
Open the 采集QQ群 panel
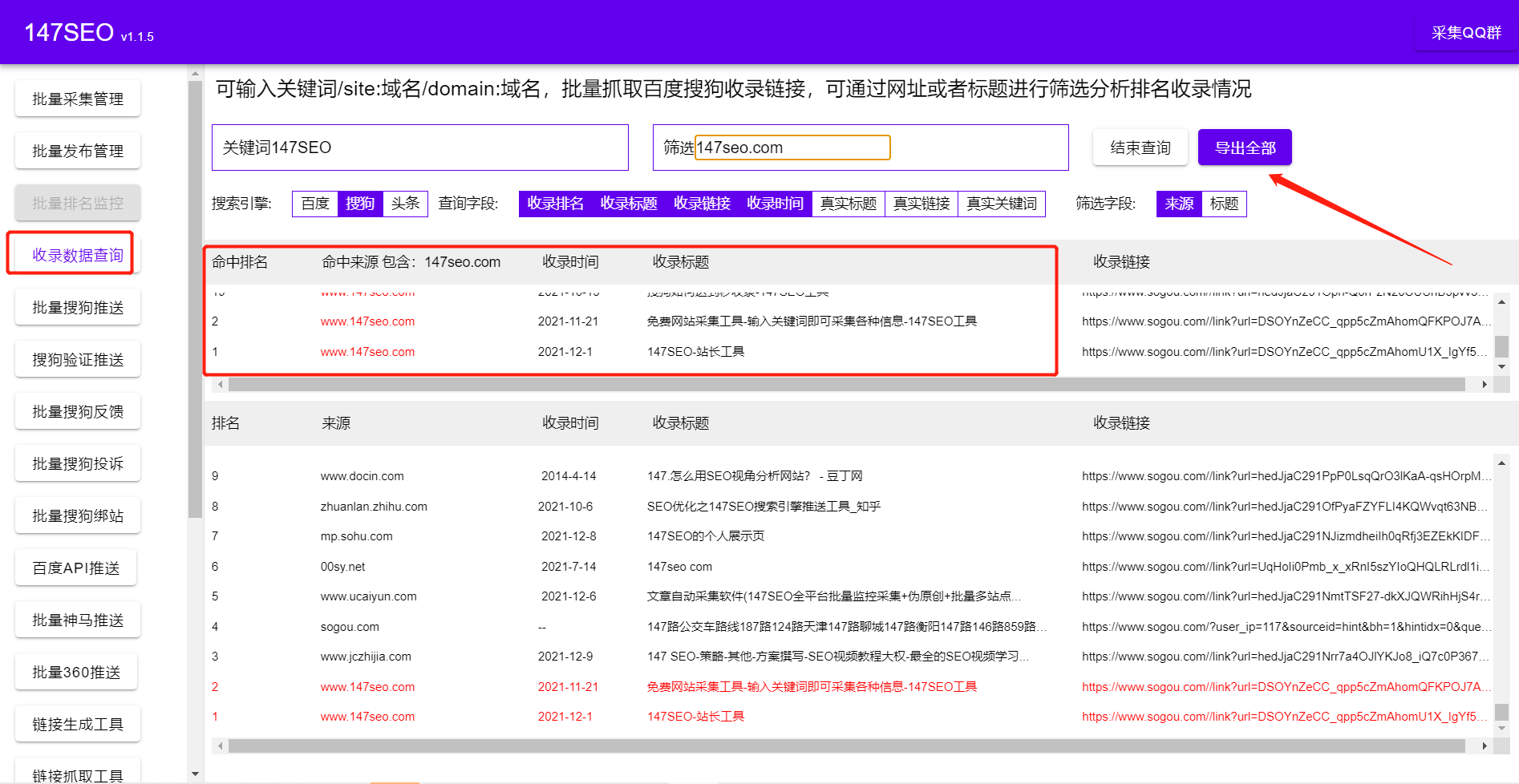click(x=1466, y=32)
